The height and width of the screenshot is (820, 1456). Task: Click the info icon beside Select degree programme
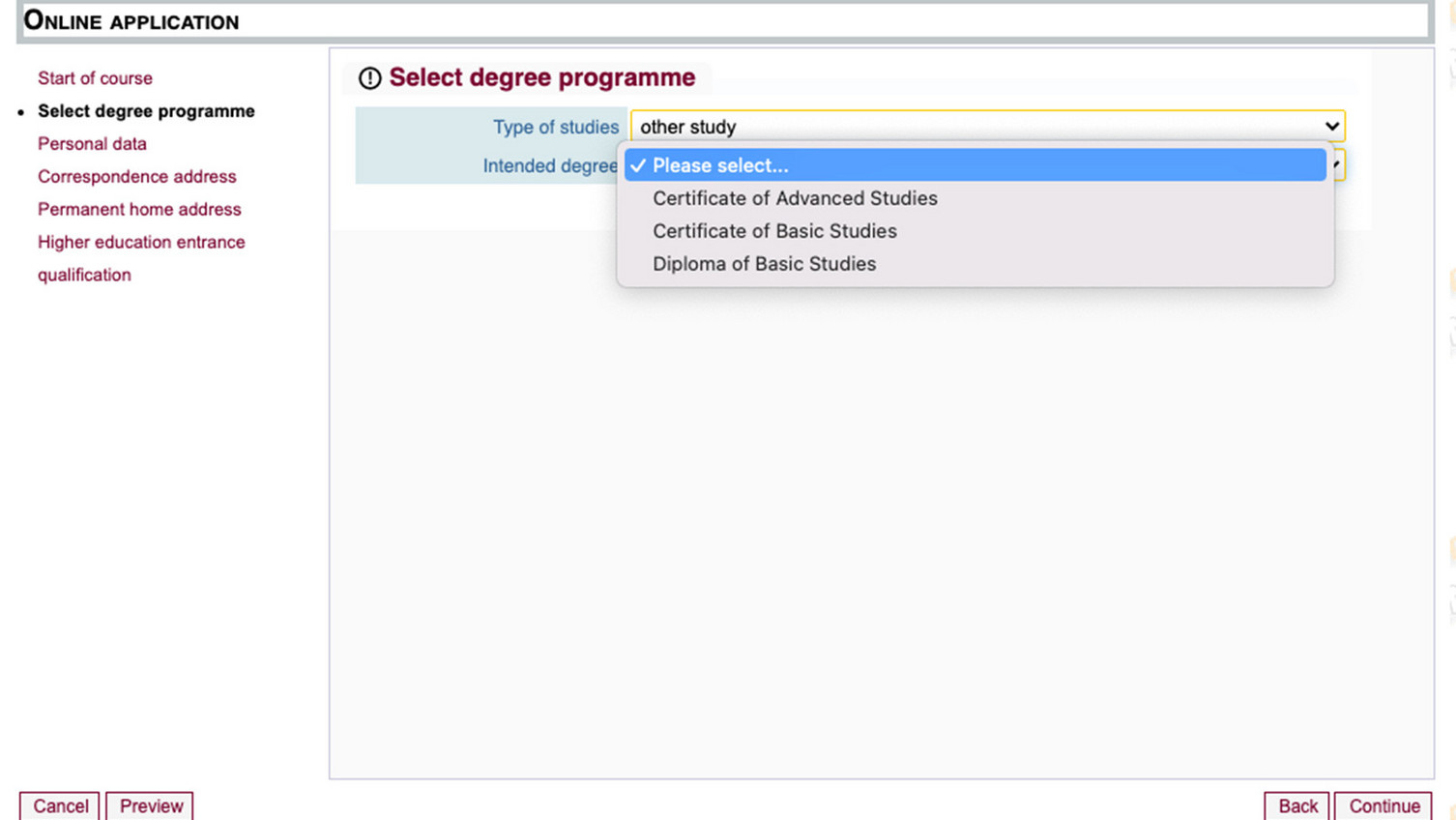pos(369,78)
